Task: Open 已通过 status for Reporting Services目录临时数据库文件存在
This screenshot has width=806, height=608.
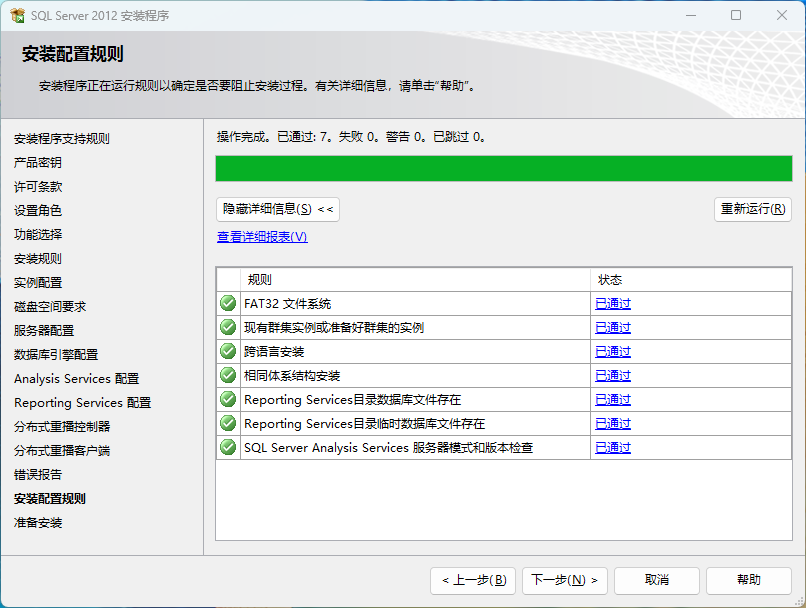Action: tap(613, 423)
